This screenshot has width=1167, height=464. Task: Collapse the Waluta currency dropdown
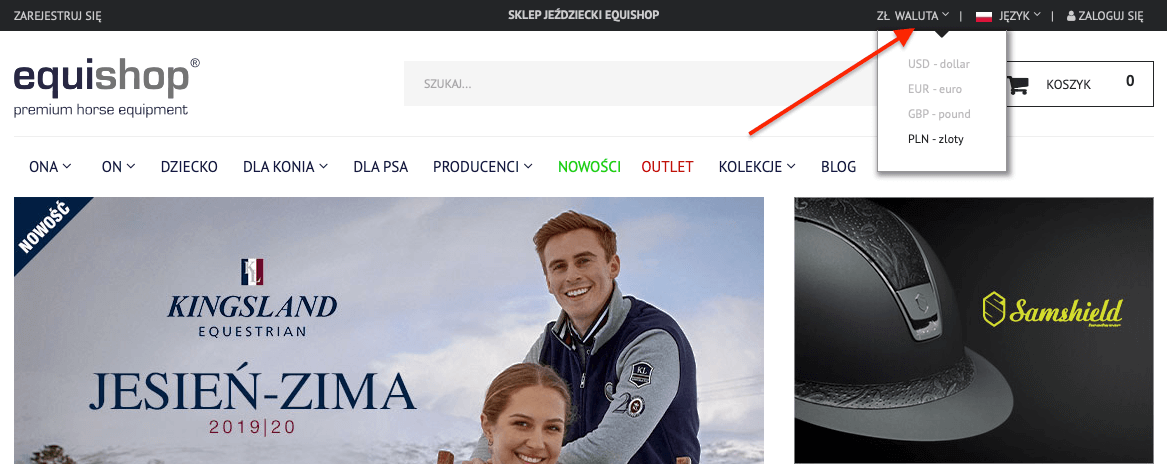pos(912,16)
